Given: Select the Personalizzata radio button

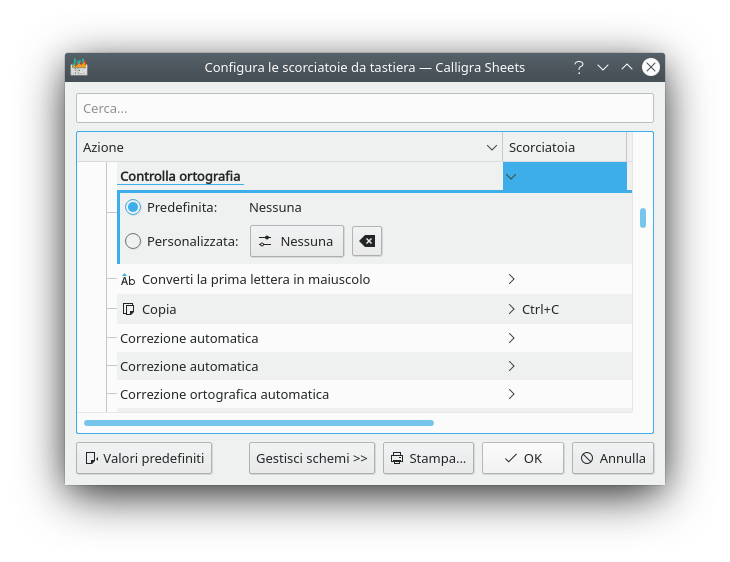Looking at the screenshot, I should 133,241.
